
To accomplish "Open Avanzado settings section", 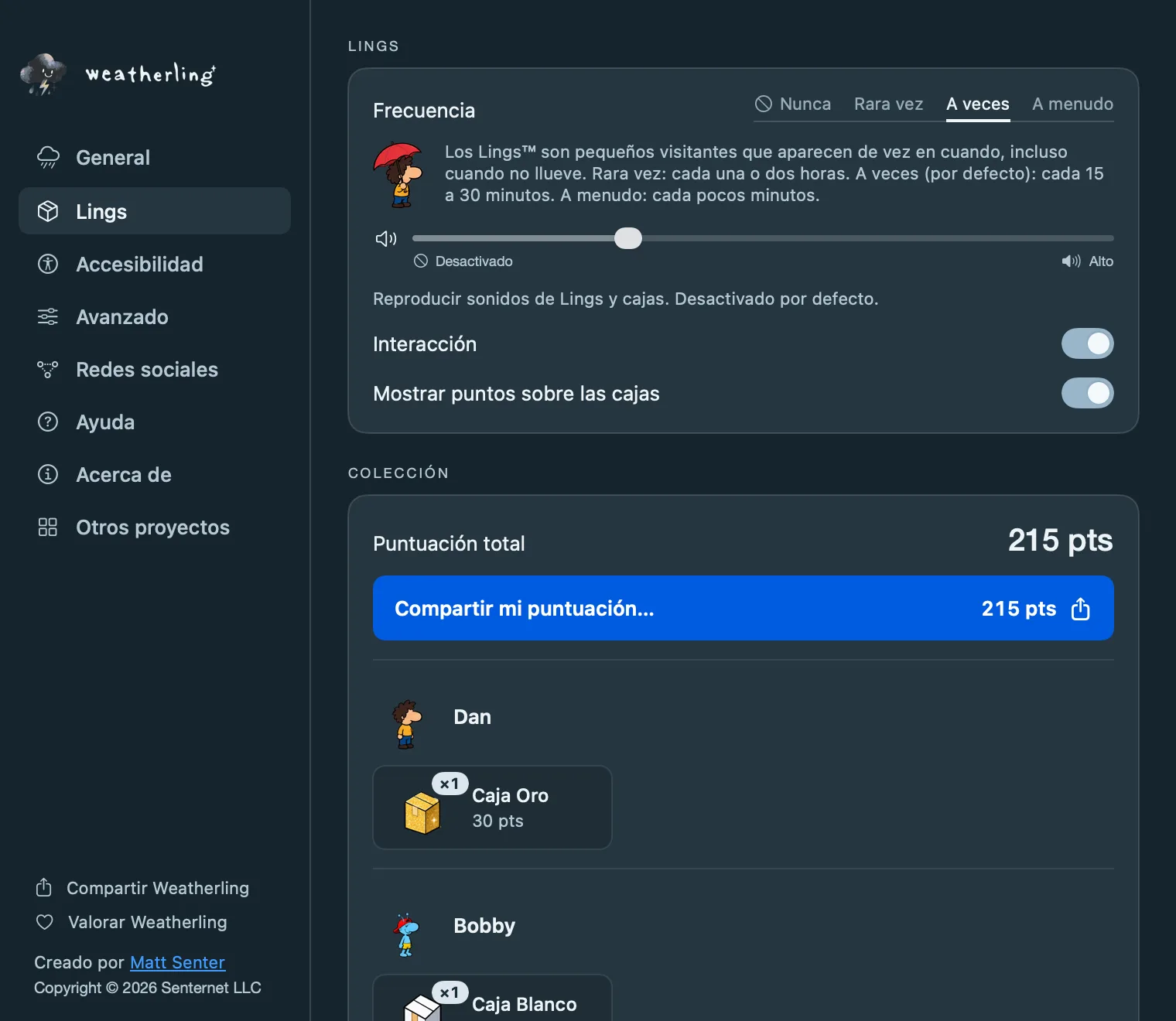I will pyautogui.click(x=155, y=316).
